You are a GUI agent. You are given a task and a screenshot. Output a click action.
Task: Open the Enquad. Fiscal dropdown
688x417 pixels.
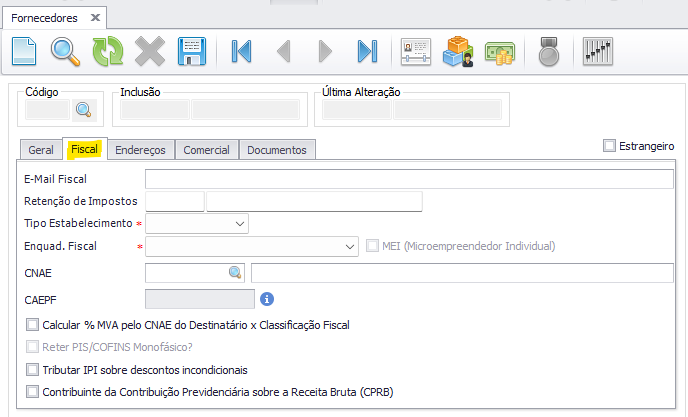click(349, 246)
